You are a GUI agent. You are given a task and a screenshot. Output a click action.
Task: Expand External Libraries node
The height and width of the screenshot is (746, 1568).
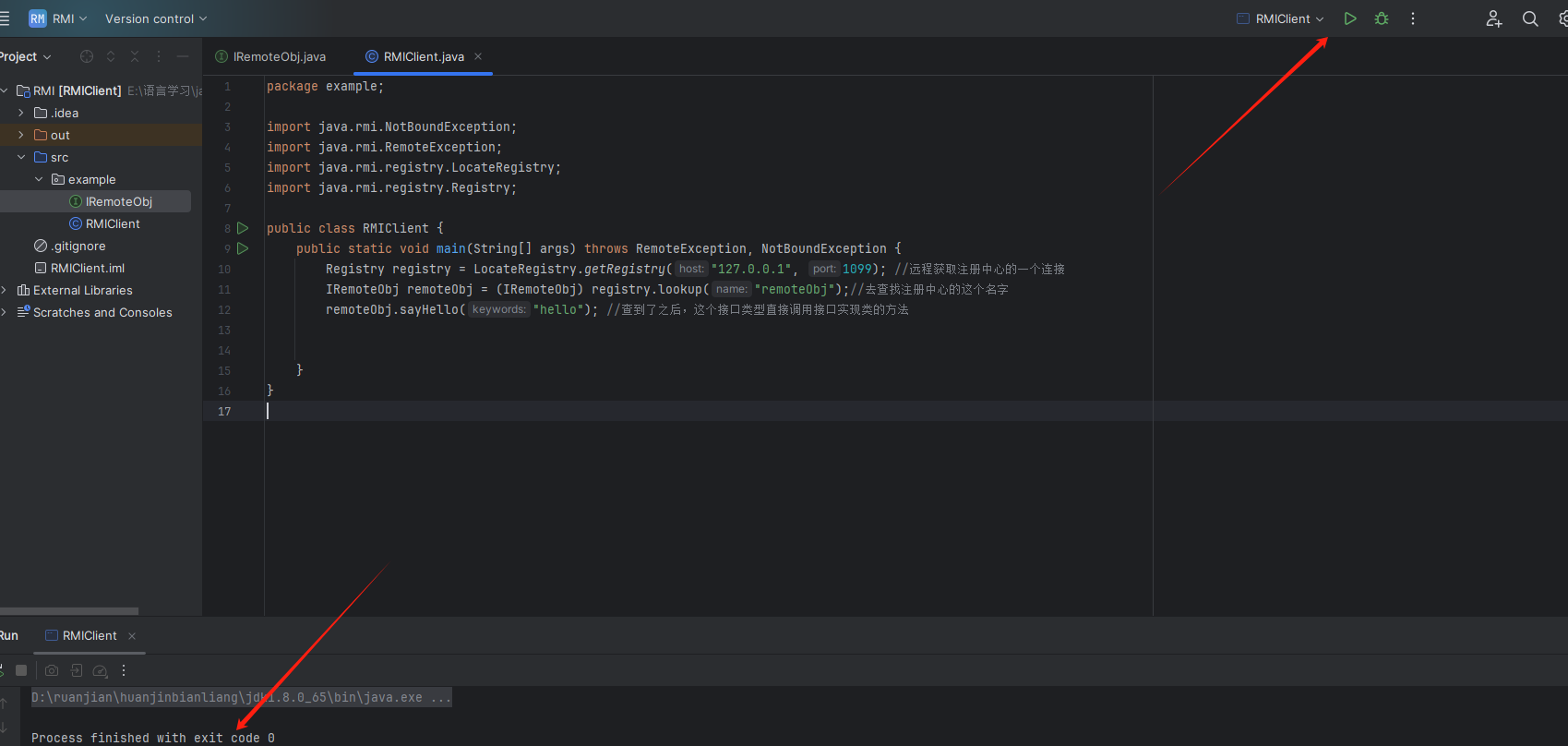point(5,290)
